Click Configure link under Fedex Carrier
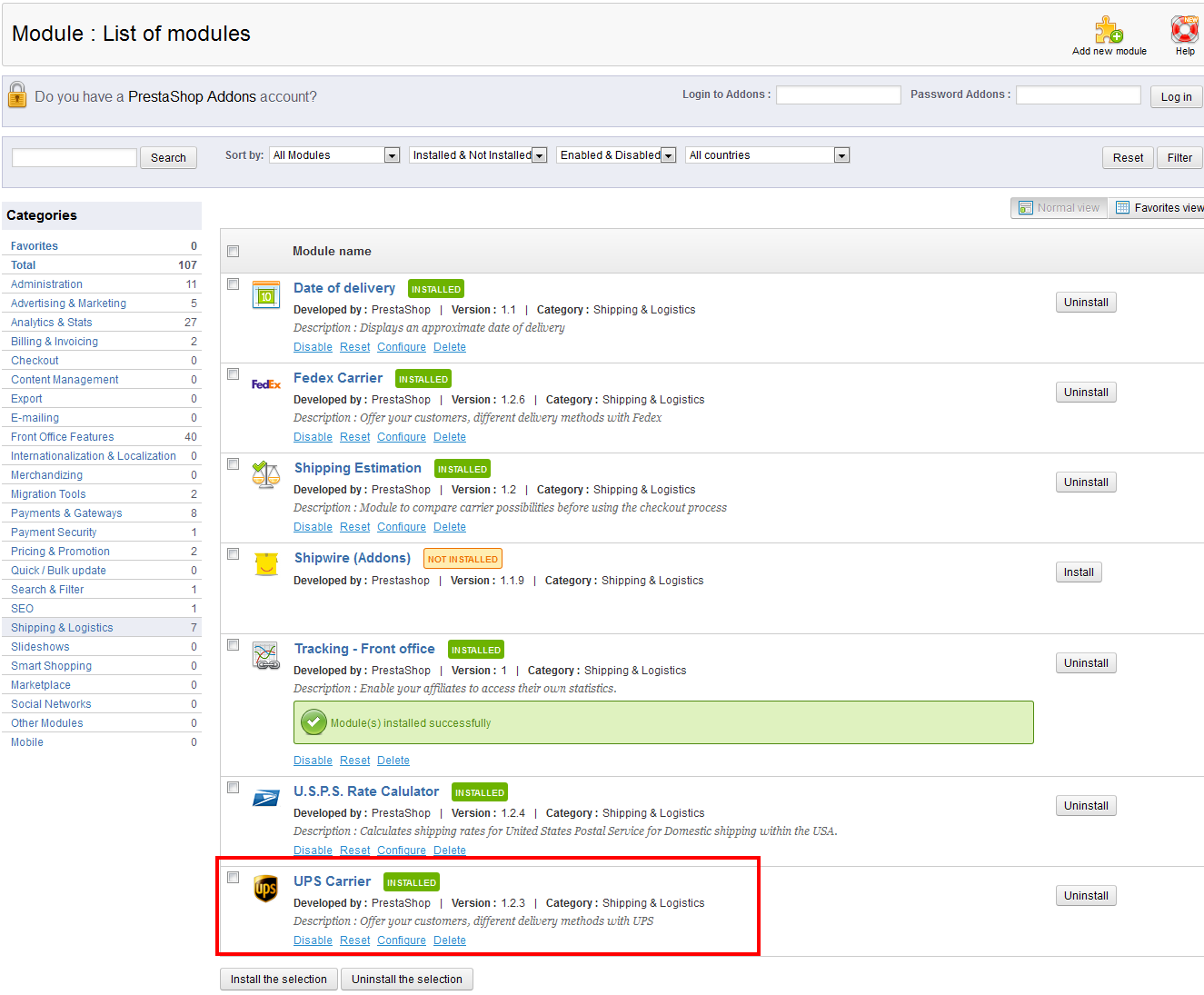Image resolution: width=1204 pixels, height=995 pixels. point(402,437)
